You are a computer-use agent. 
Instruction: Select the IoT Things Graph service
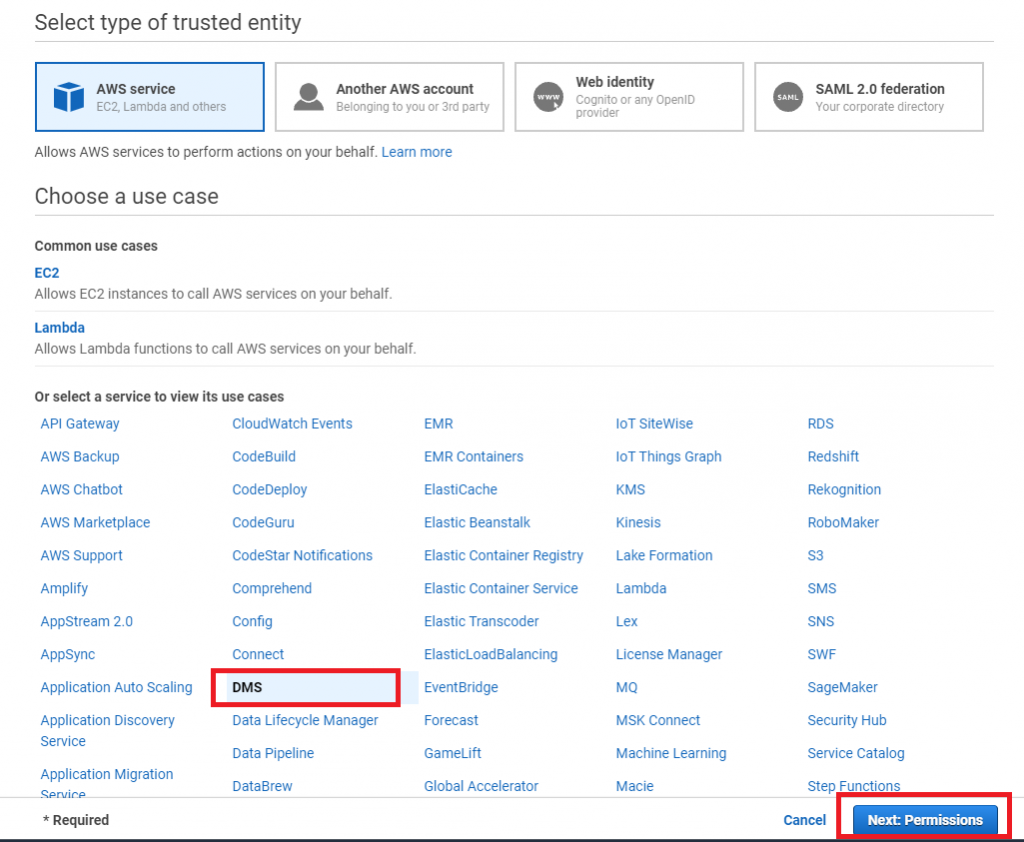coord(669,456)
